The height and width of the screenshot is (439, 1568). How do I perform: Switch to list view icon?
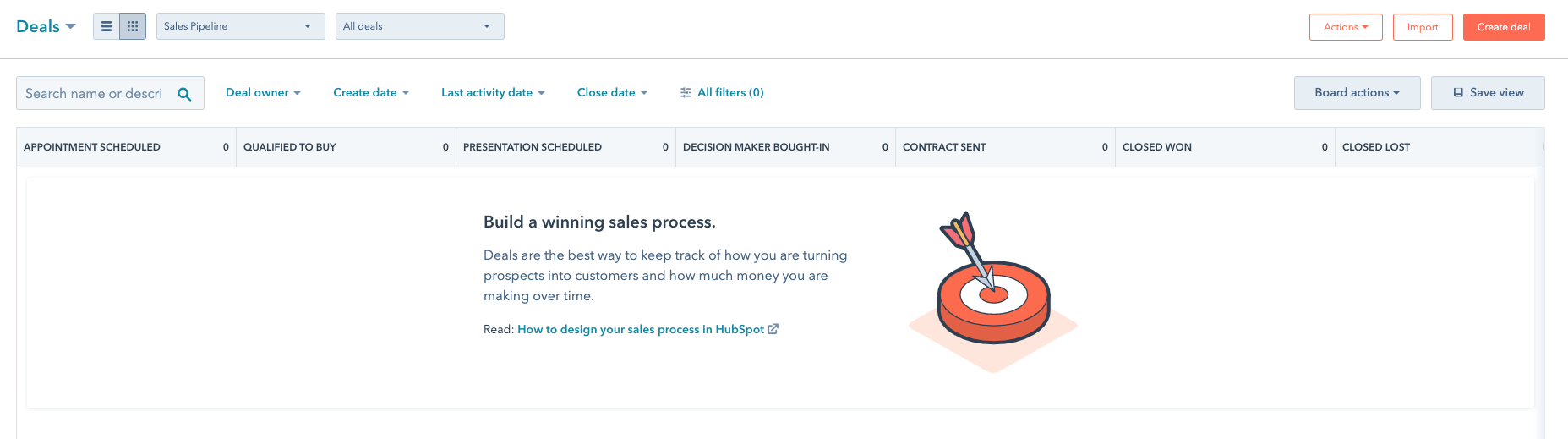(107, 26)
